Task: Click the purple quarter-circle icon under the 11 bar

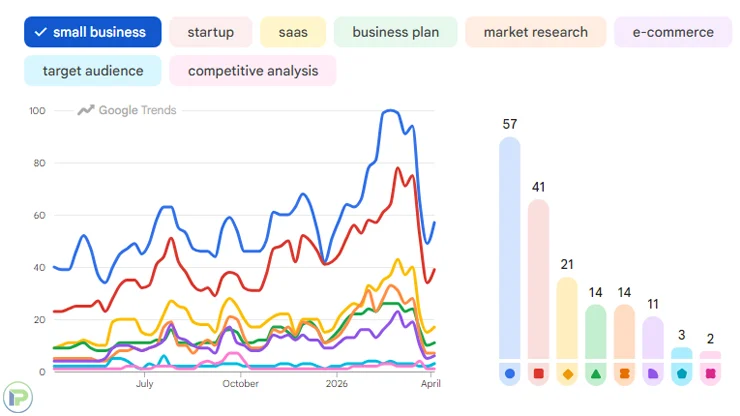Action: click(653, 374)
